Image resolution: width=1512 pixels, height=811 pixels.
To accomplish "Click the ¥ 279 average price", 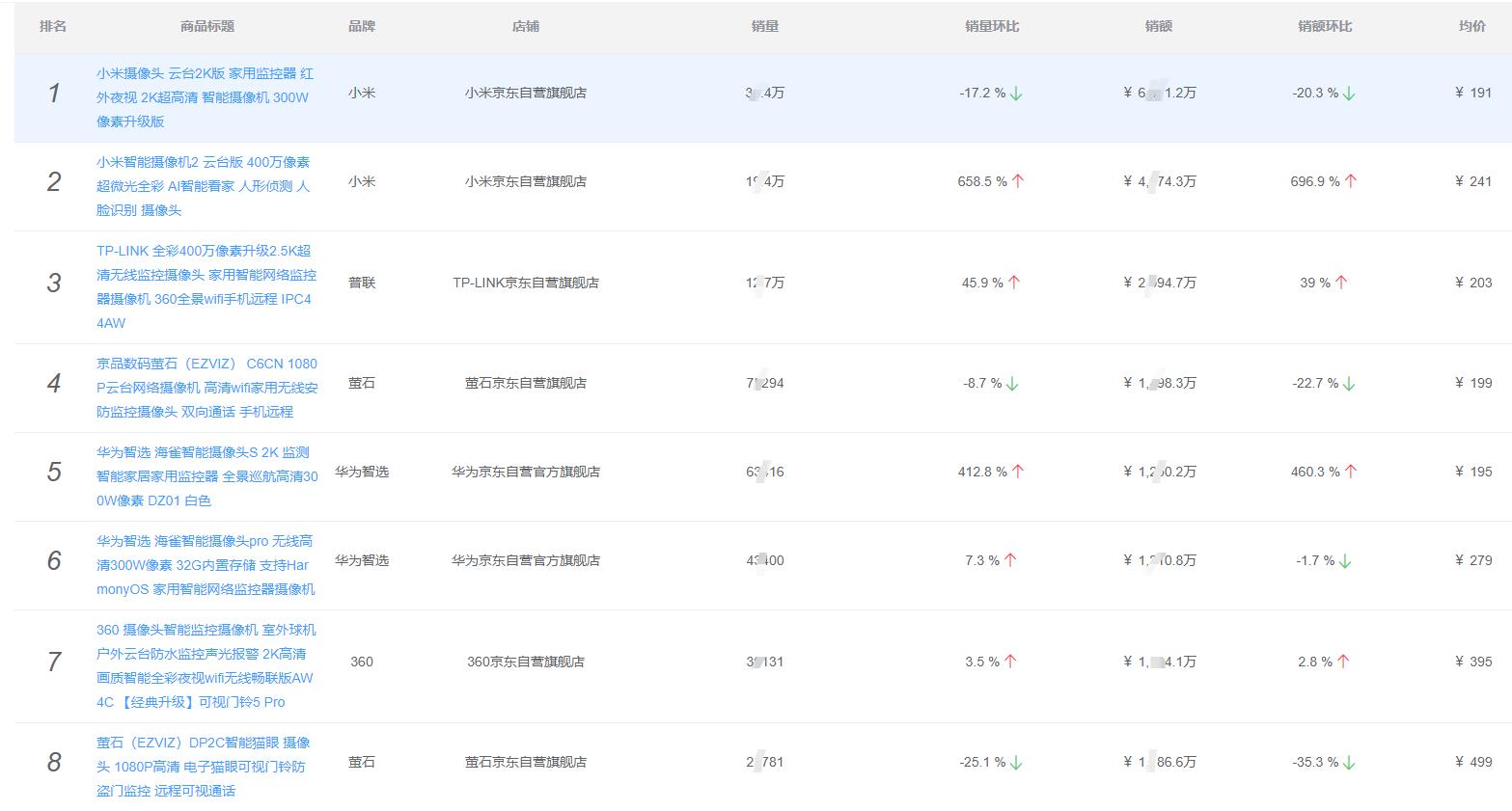I will pyautogui.click(x=1473, y=560).
